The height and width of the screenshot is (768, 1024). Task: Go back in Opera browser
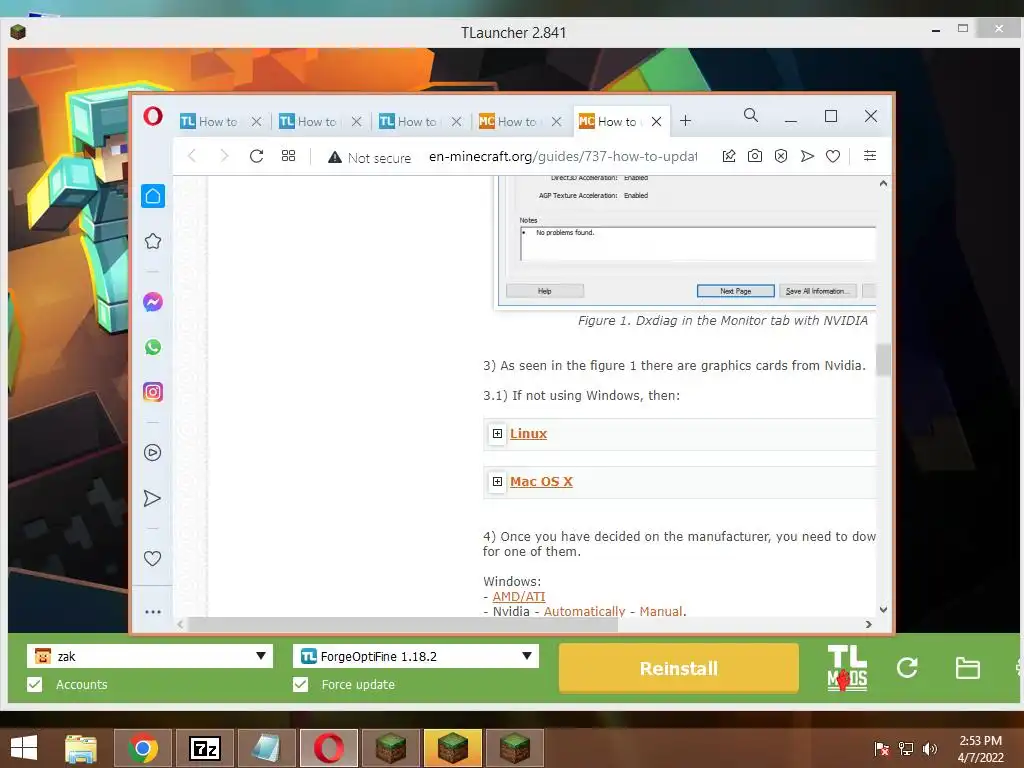pyautogui.click(x=191, y=155)
